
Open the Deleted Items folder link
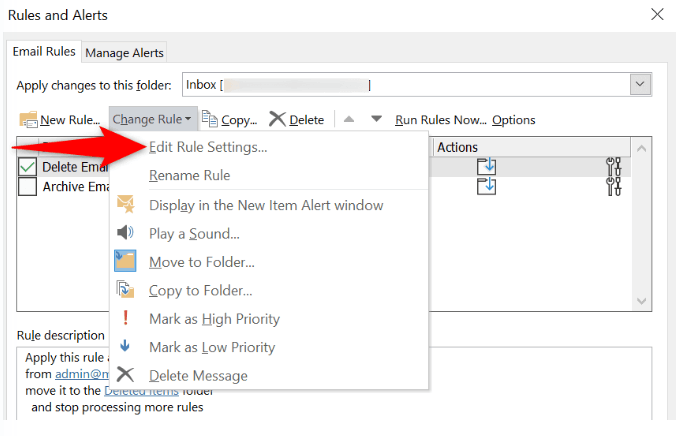click(x=141, y=391)
